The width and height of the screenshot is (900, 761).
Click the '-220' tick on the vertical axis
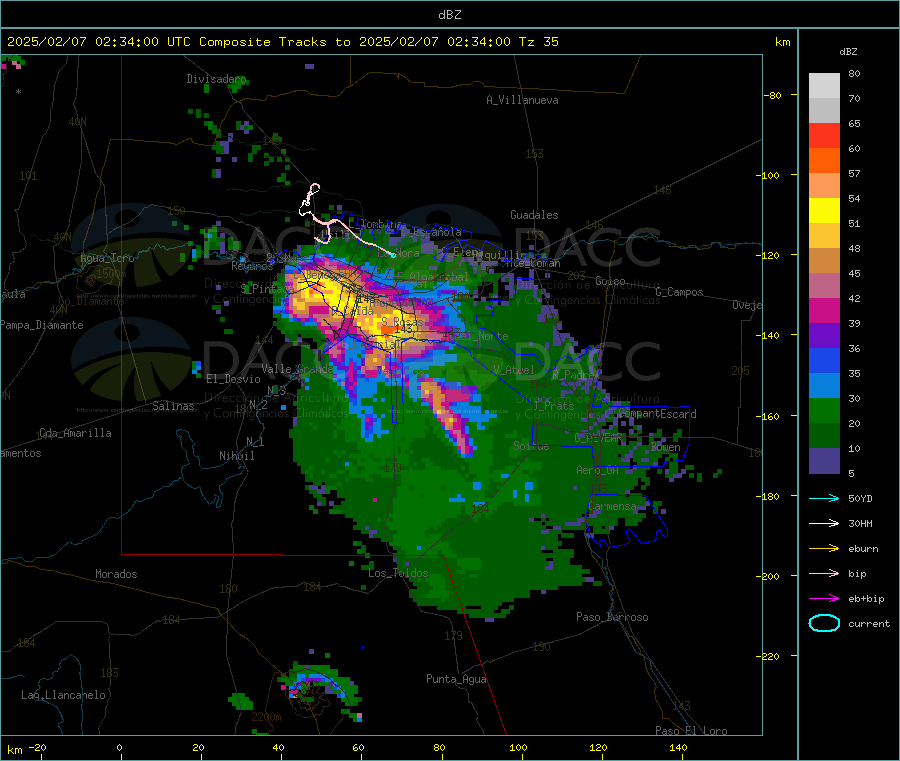click(770, 657)
